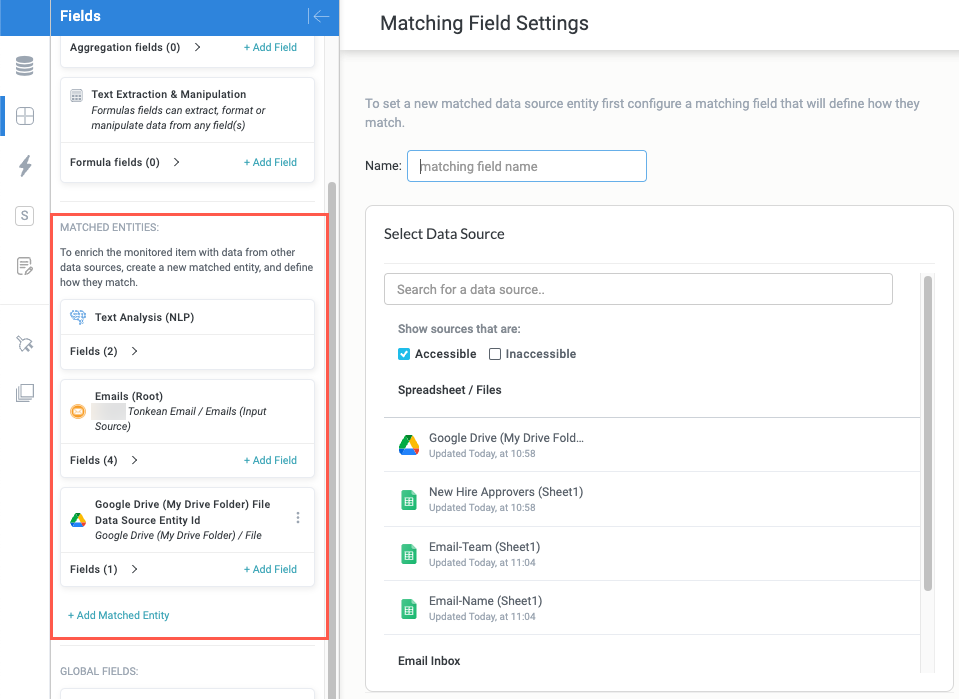Open the Google Drive entity three-dot menu
The width and height of the screenshot is (959, 699).
coord(298,518)
